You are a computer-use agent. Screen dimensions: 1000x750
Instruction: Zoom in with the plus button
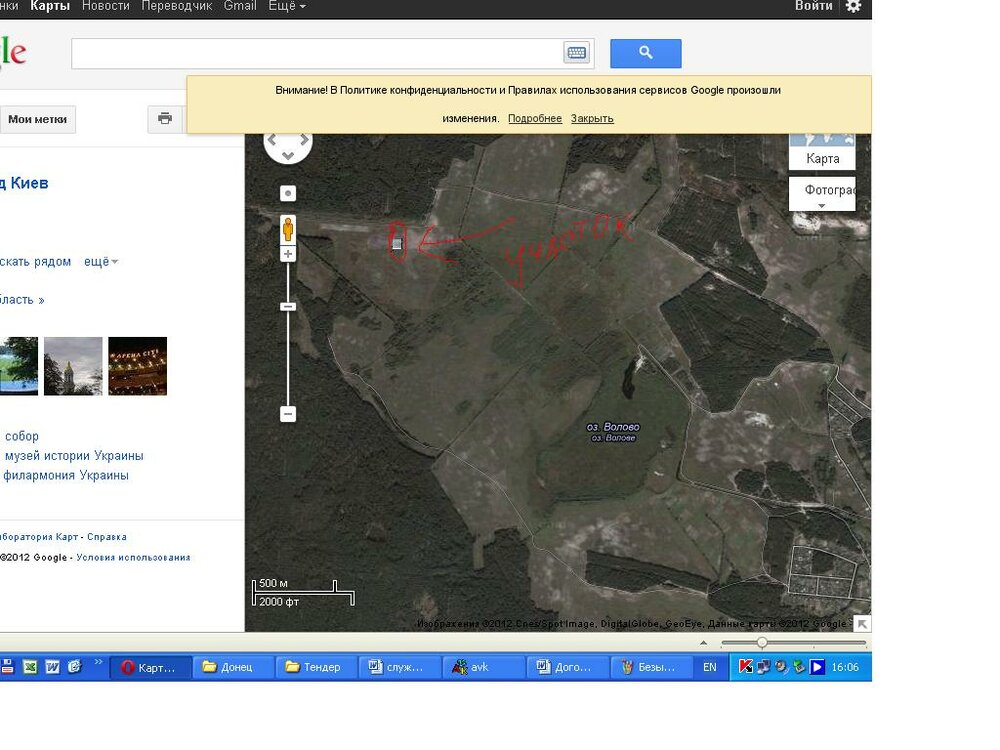(288, 254)
